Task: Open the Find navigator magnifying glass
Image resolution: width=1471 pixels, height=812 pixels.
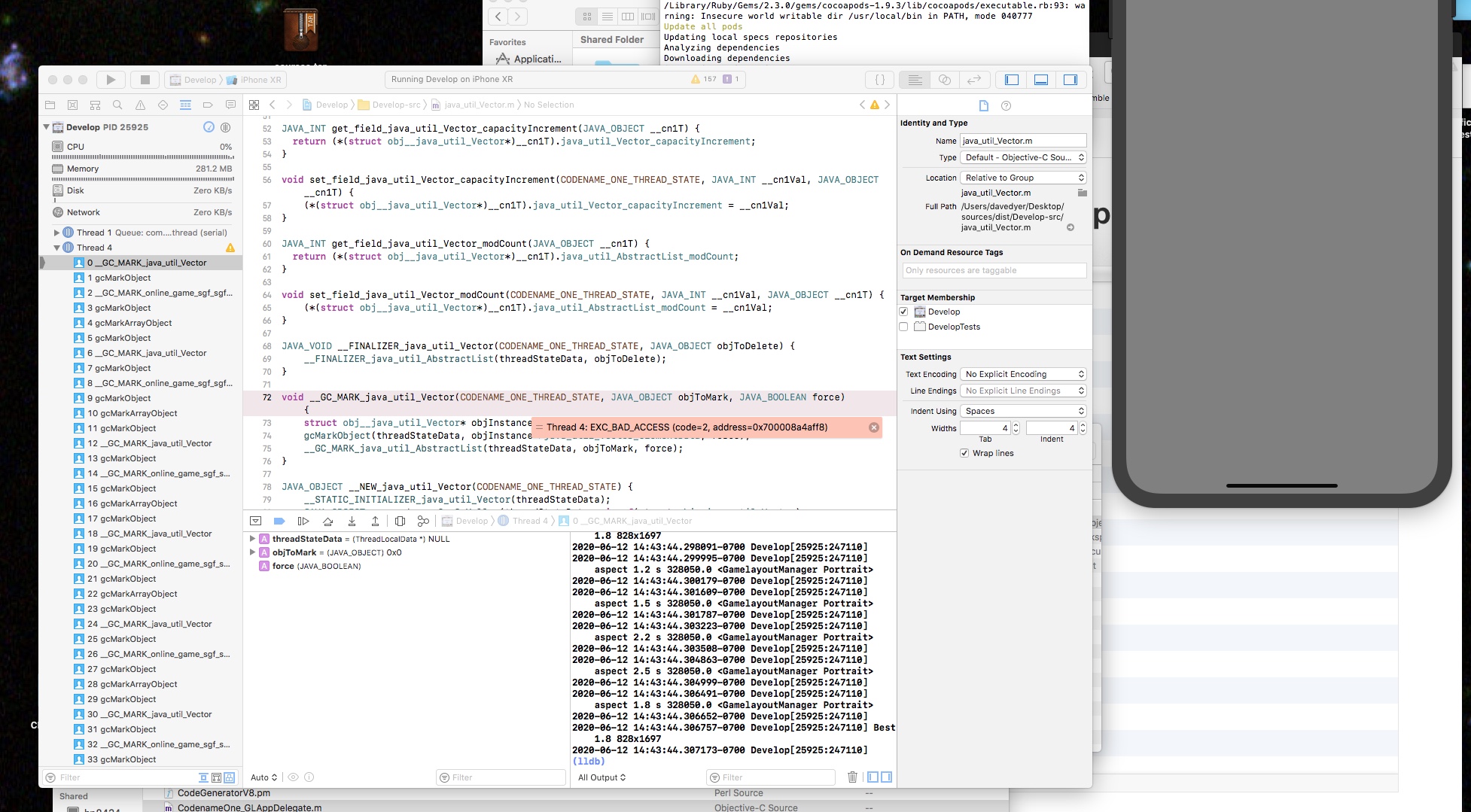Action: pyautogui.click(x=117, y=105)
